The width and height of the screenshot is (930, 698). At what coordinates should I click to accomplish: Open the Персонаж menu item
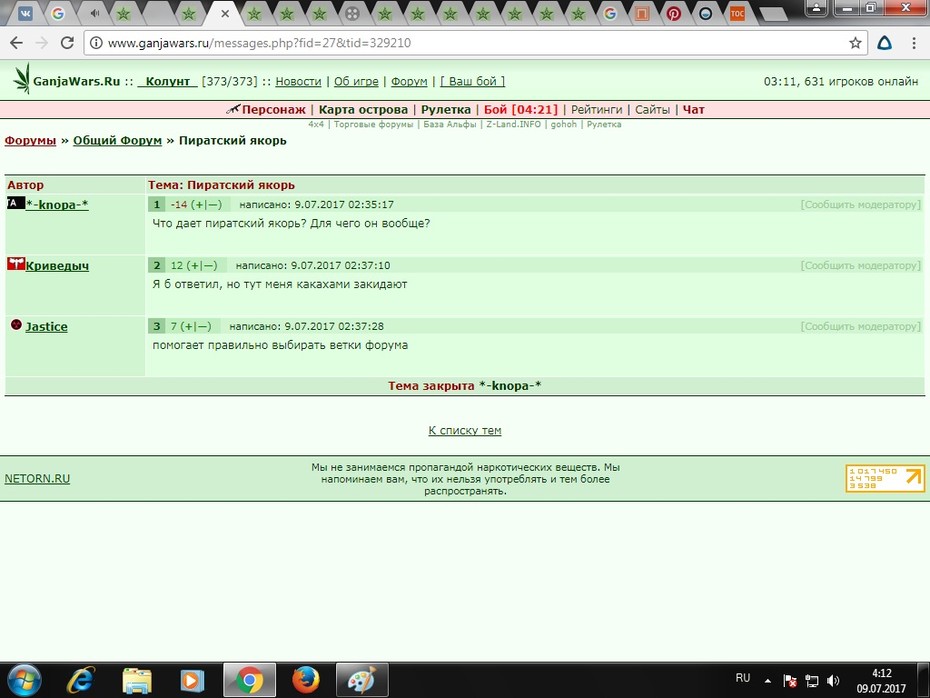(273, 109)
